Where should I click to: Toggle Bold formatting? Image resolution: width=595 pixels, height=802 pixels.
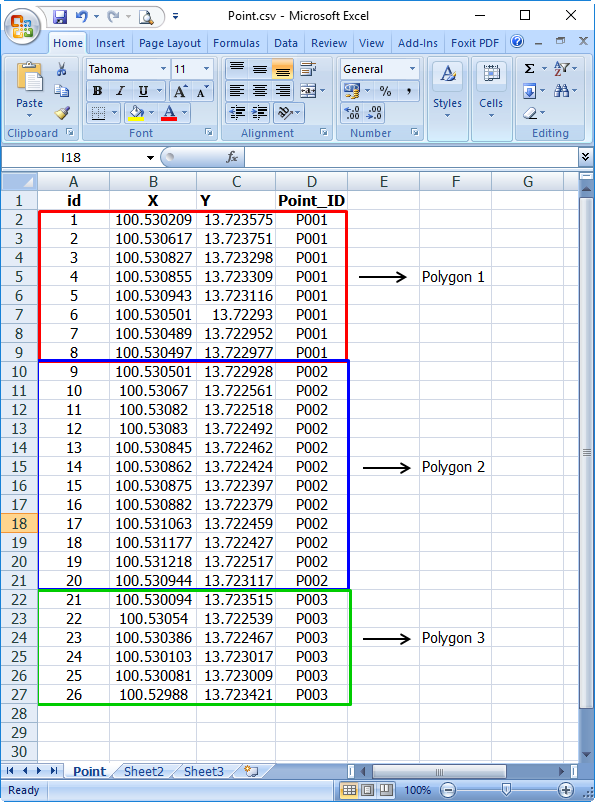tap(97, 91)
